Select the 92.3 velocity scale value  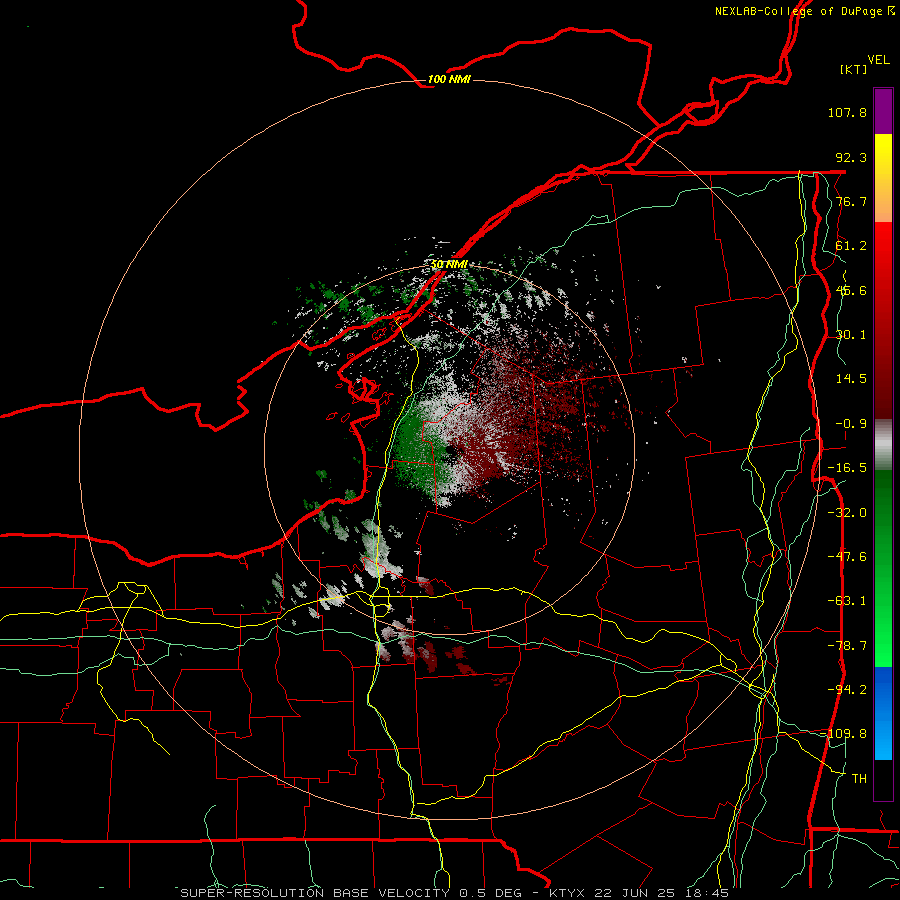(851, 157)
